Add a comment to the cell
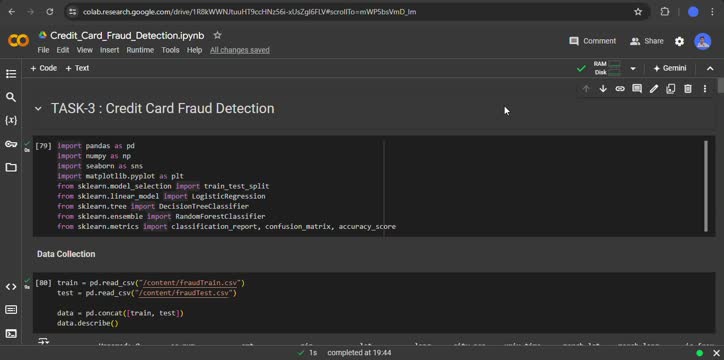 click(x=637, y=89)
